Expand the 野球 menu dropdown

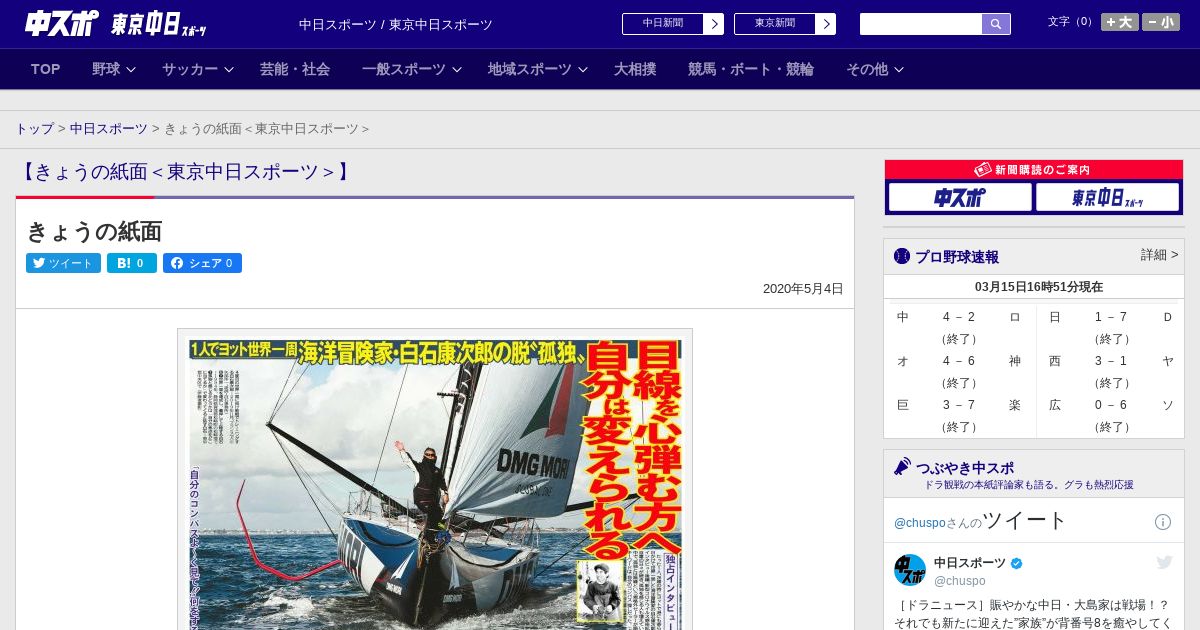[x=114, y=69]
